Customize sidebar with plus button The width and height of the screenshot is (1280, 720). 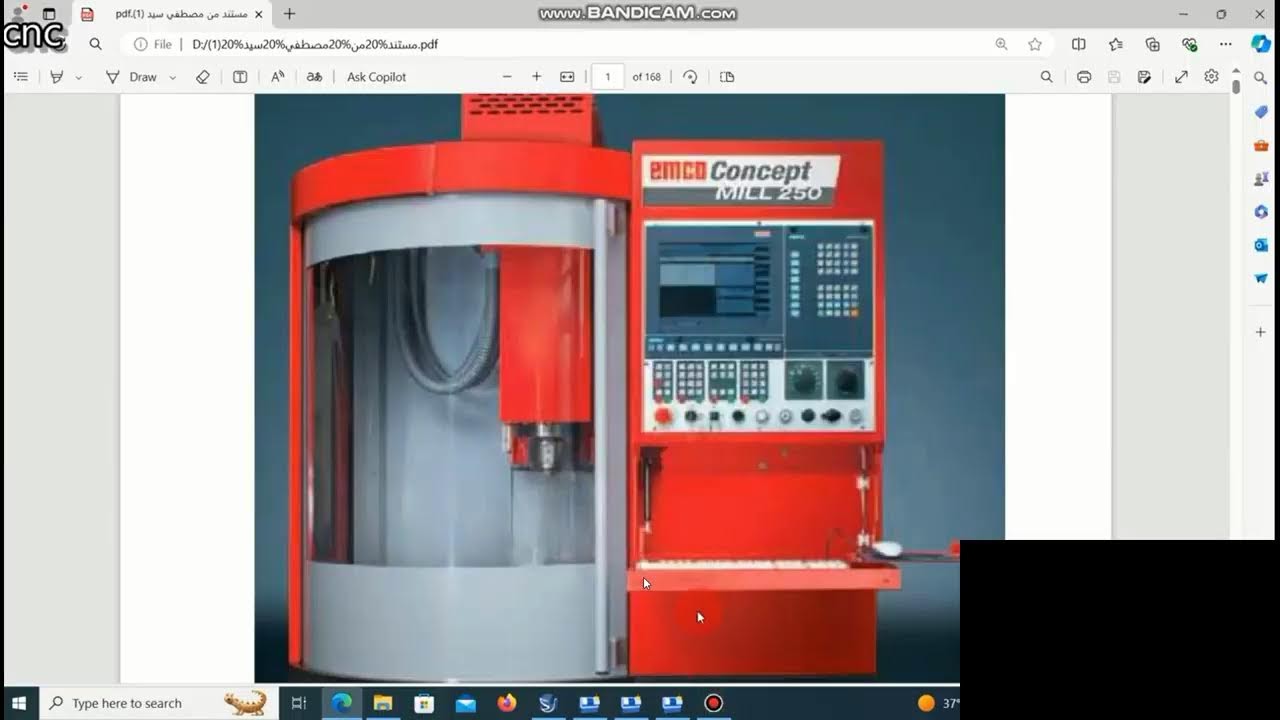(x=1261, y=332)
